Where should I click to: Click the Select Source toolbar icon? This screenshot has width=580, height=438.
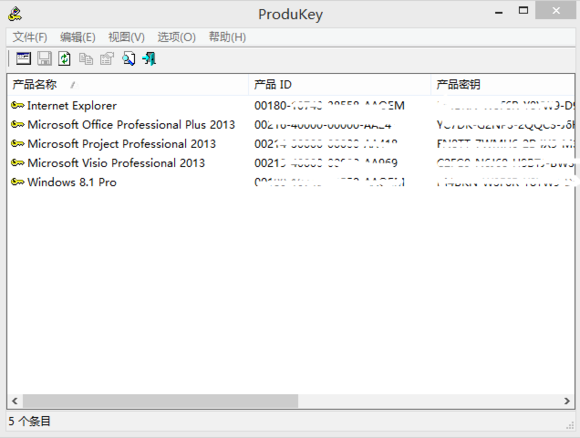pos(23,59)
